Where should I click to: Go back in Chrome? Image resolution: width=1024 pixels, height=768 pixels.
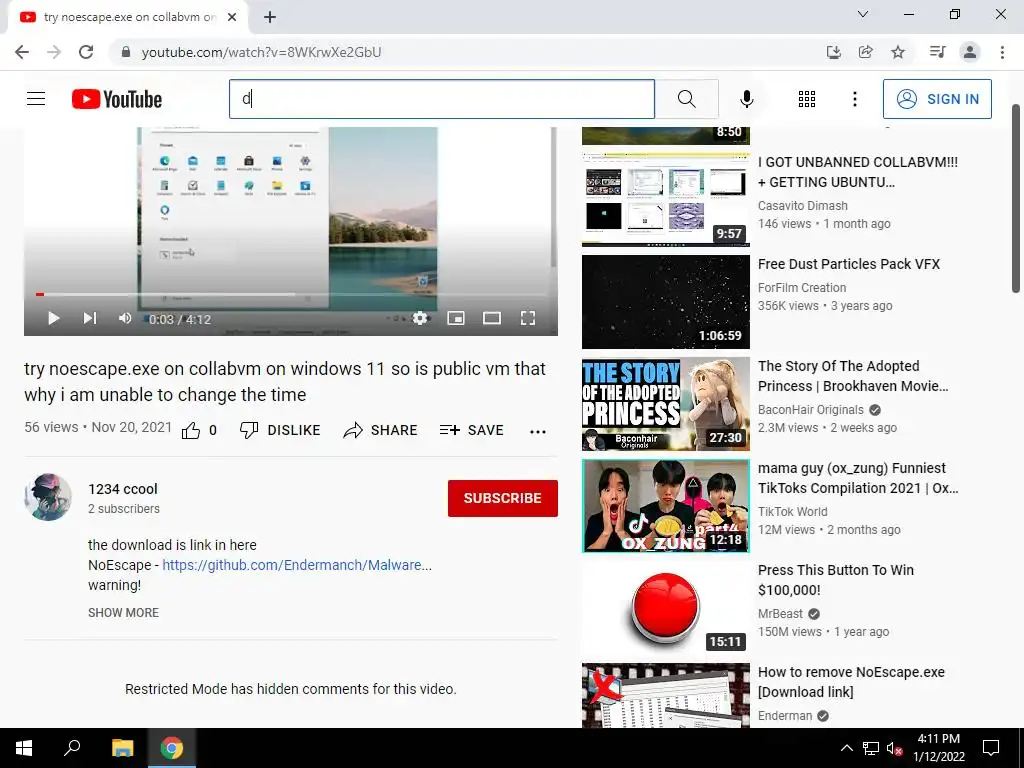pos(22,52)
